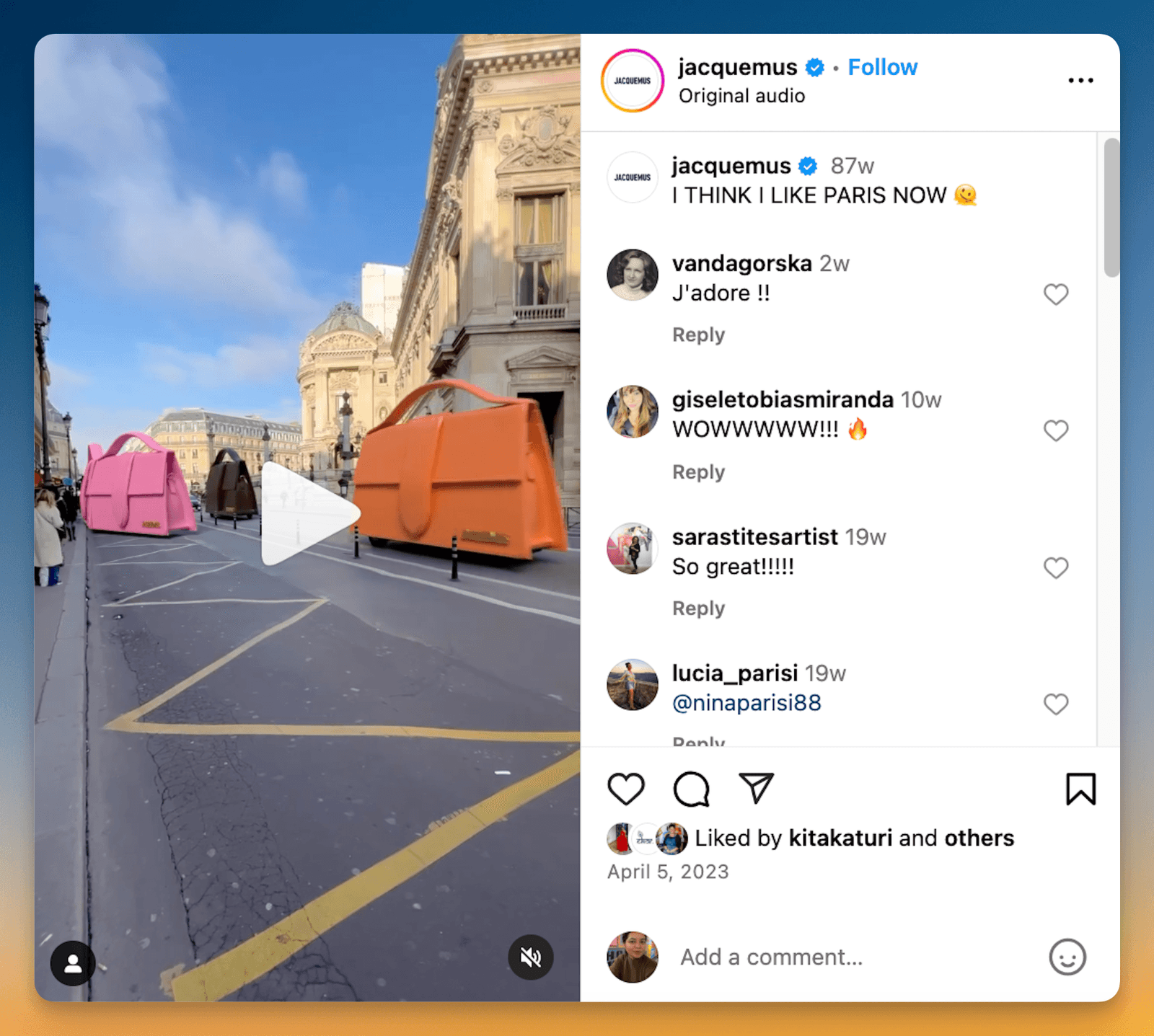Reply to sarastitesartist's comment

pyautogui.click(x=698, y=608)
